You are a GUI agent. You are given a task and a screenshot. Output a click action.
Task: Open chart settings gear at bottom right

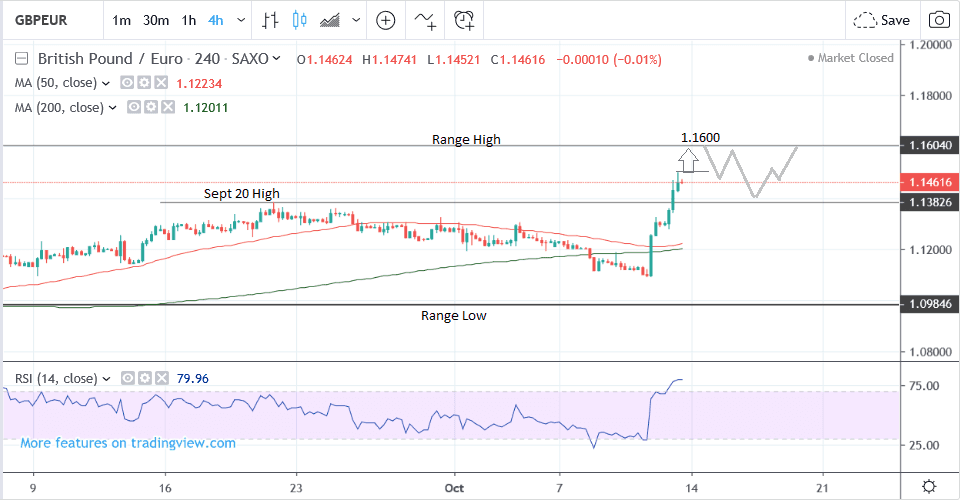pos(929,486)
